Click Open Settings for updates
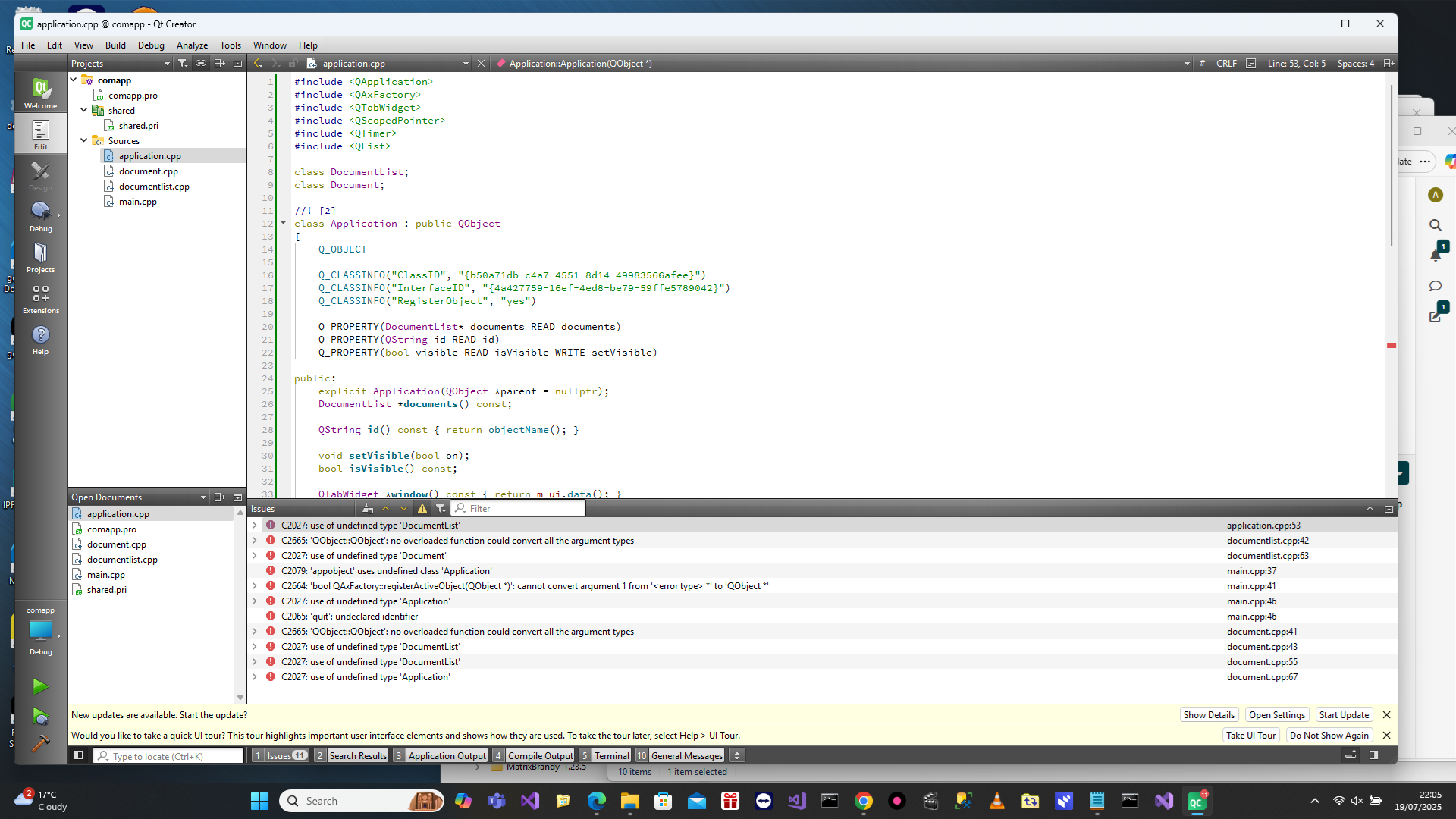This screenshot has height=819, width=1456. click(x=1277, y=715)
